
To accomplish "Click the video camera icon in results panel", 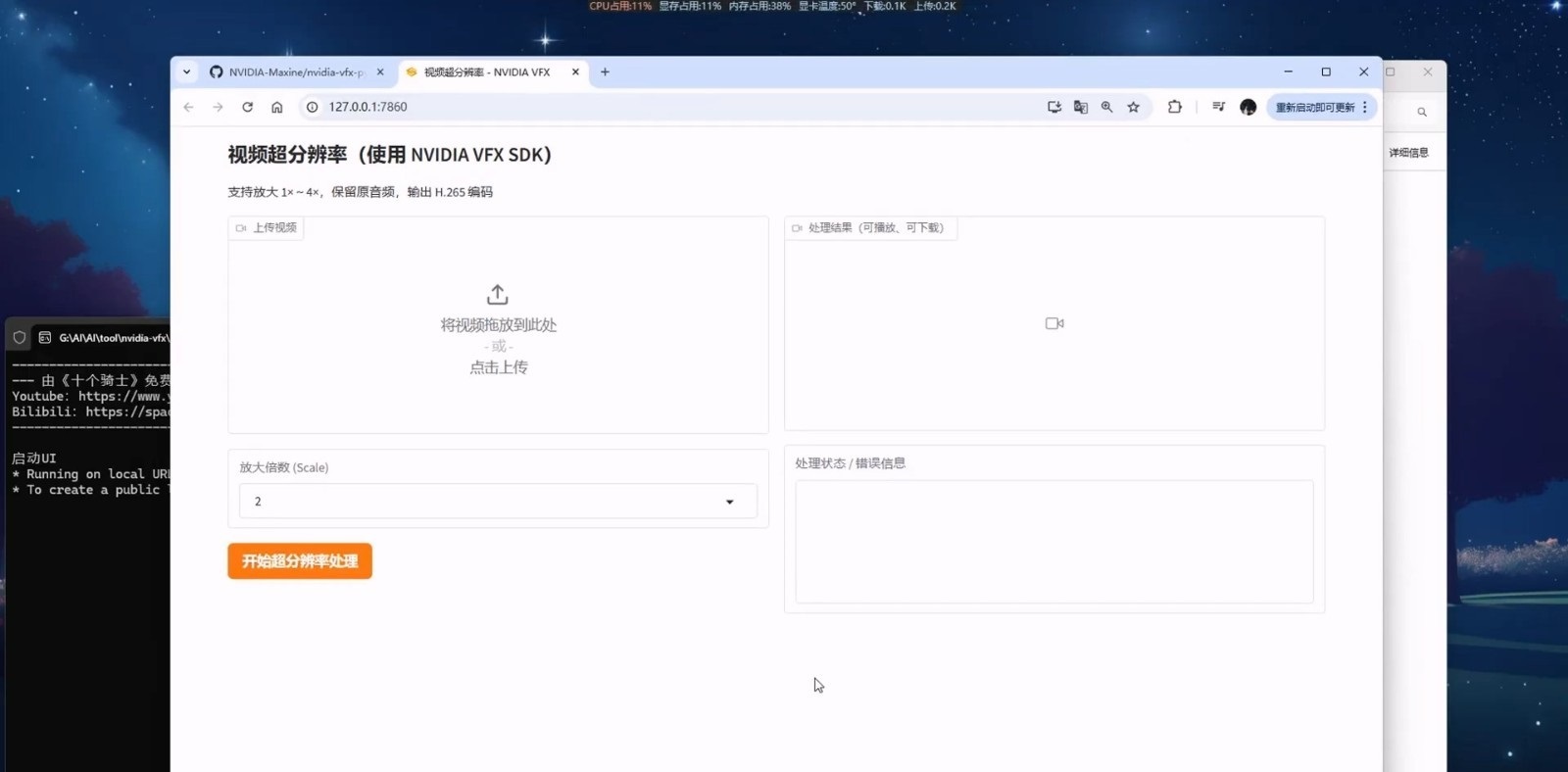I will pos(1054,323).
